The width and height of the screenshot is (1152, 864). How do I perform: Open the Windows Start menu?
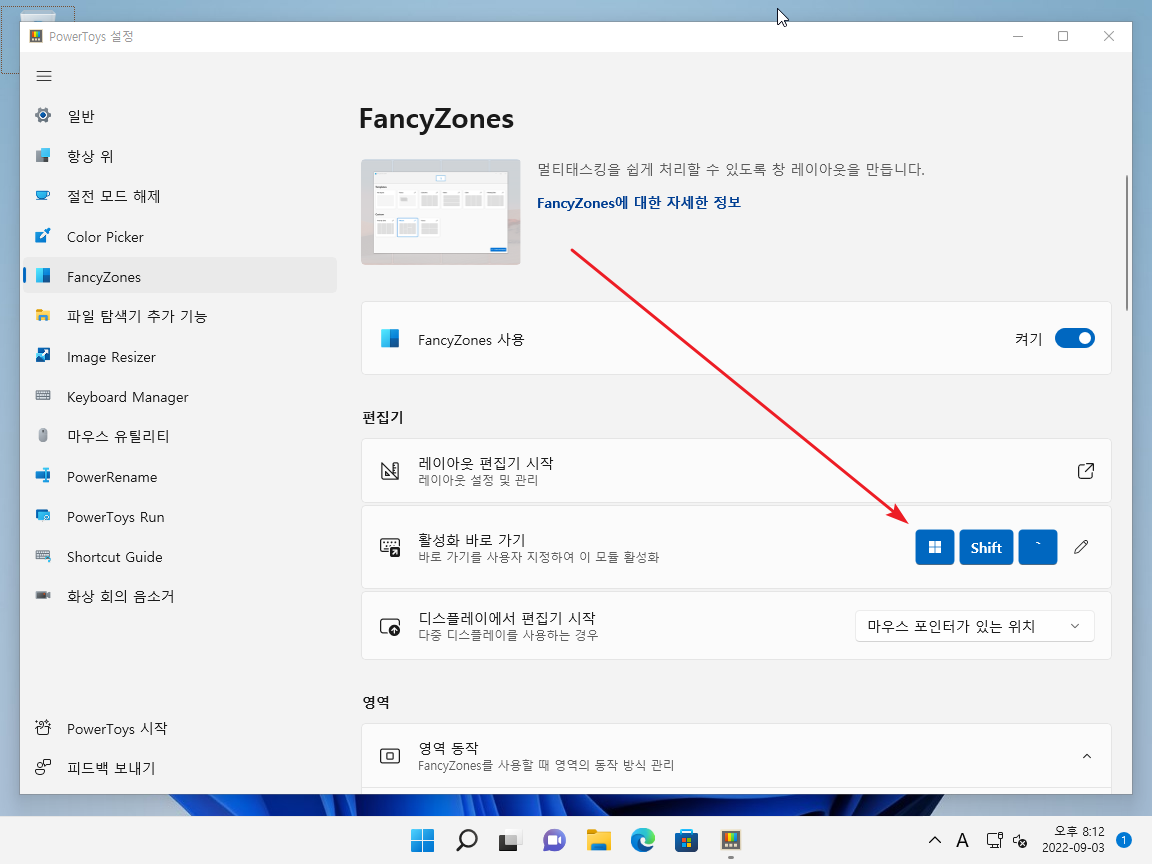tap(422, 840)
